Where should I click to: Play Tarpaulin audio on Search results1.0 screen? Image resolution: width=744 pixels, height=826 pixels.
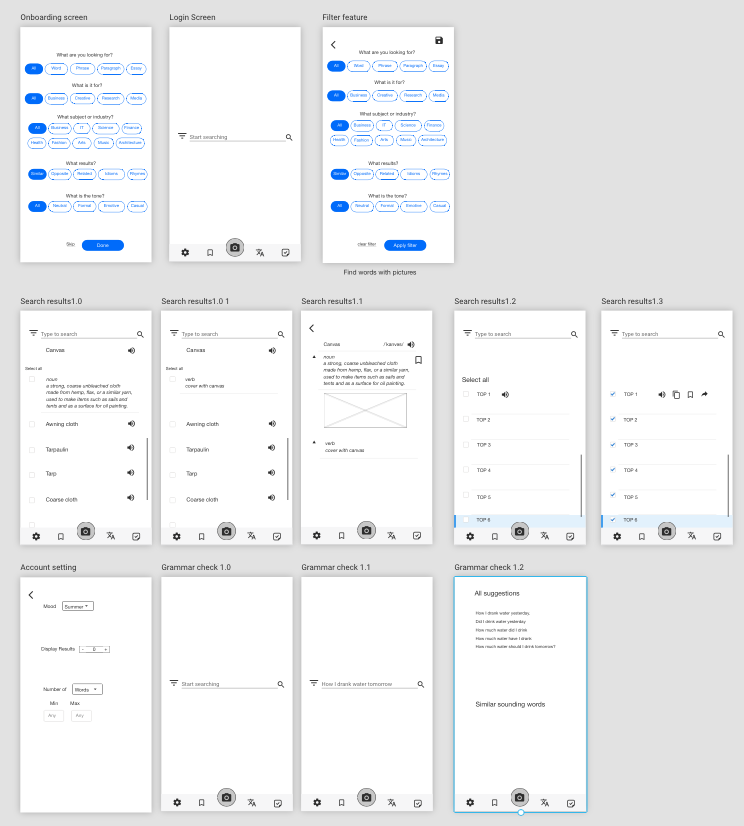131,449
